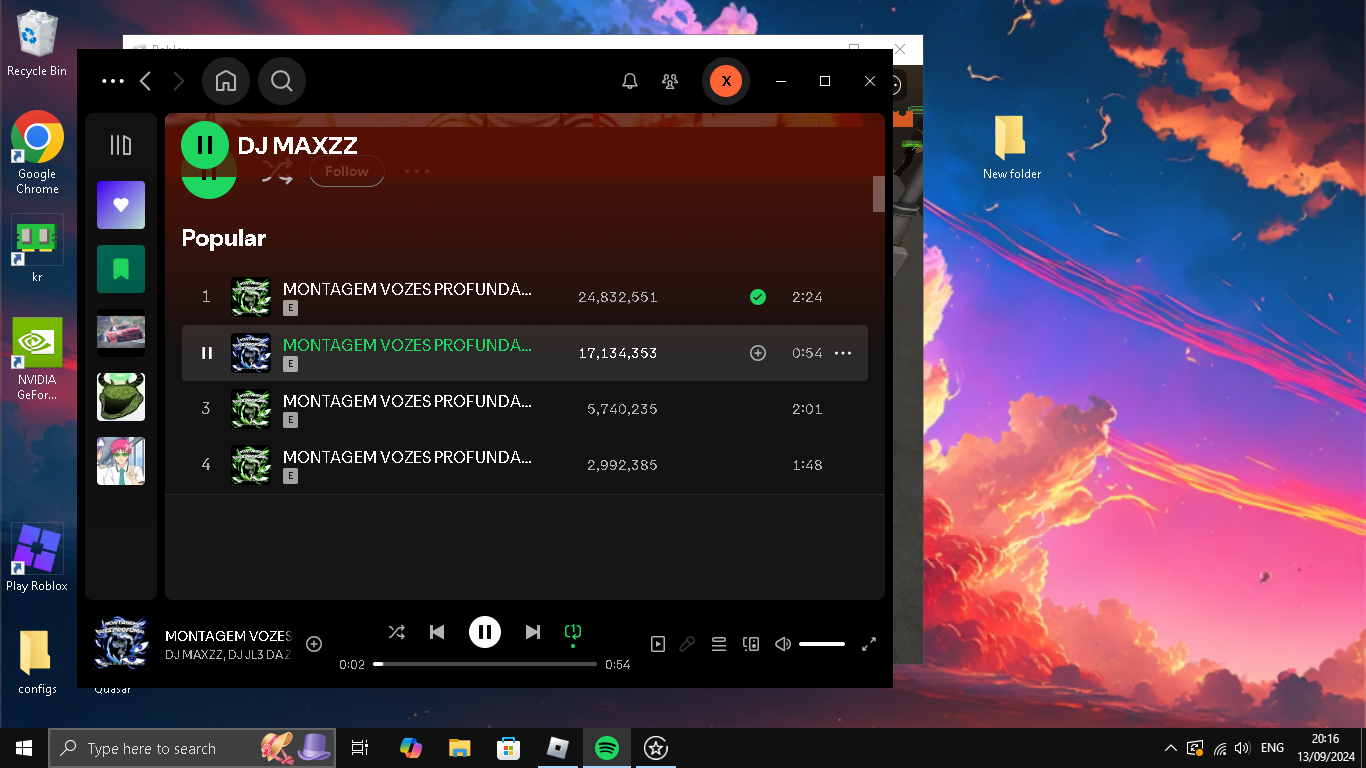Toggle repeat mode in the player bar
Viewport: 1366px width, 768px height.
(573, 632)
